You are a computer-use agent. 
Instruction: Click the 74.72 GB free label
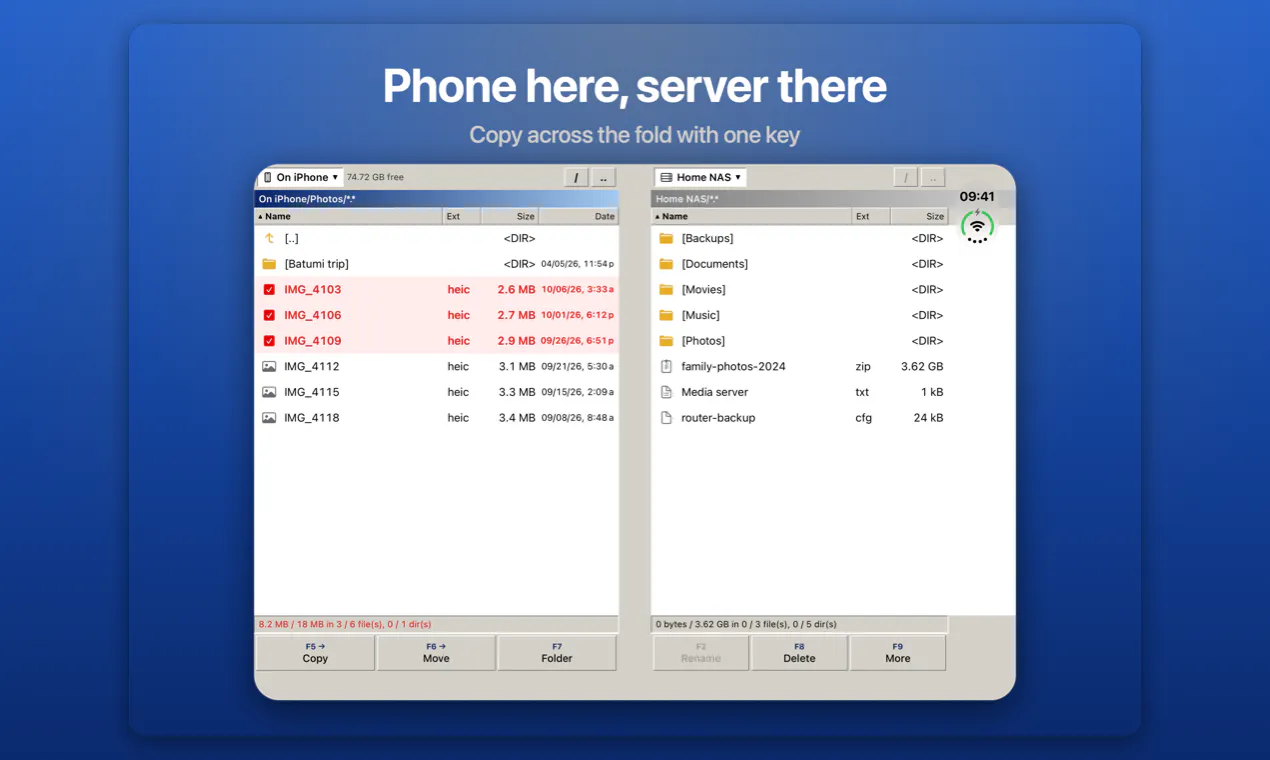point(375,177)
